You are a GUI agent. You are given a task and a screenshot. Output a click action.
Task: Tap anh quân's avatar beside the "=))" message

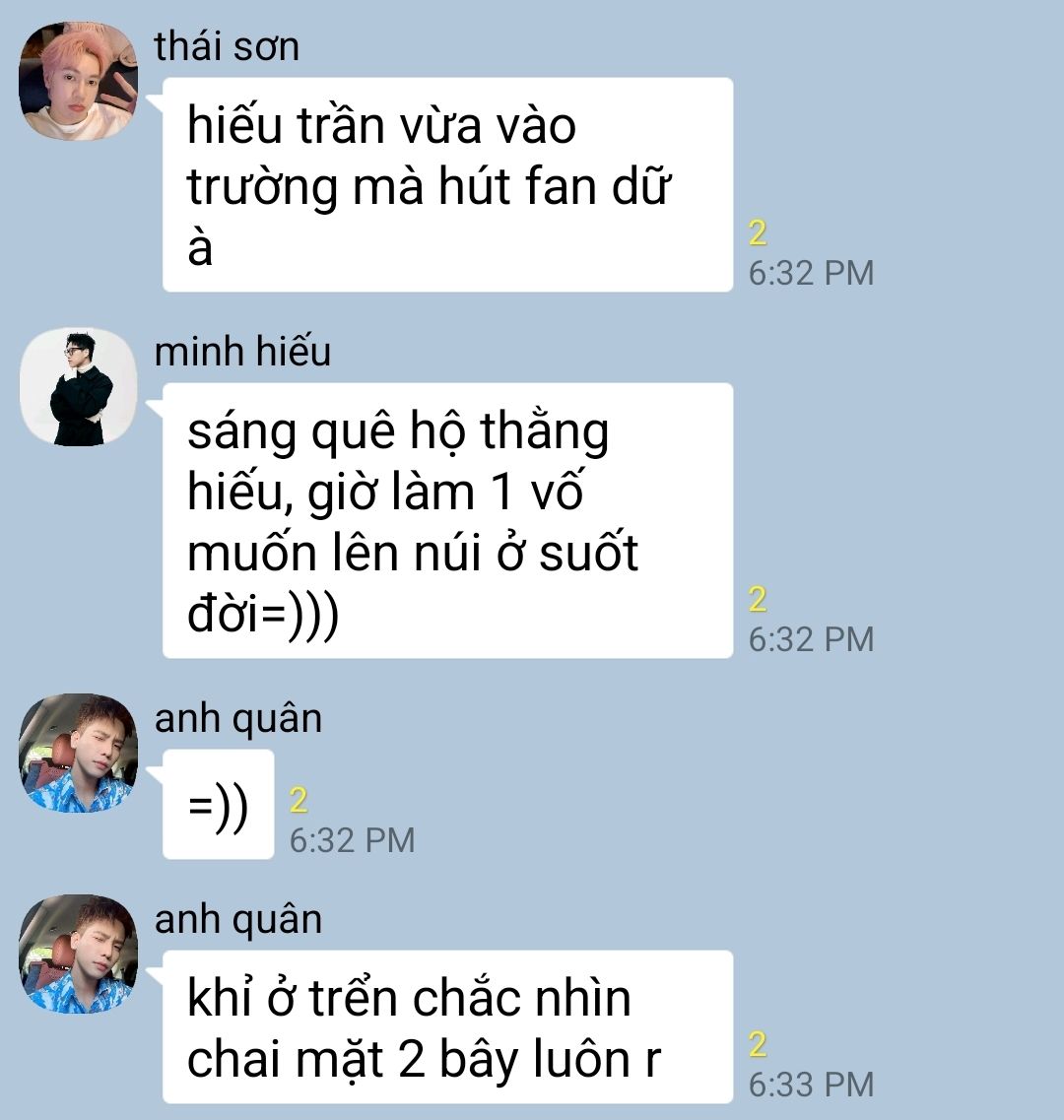coord(78,753)
